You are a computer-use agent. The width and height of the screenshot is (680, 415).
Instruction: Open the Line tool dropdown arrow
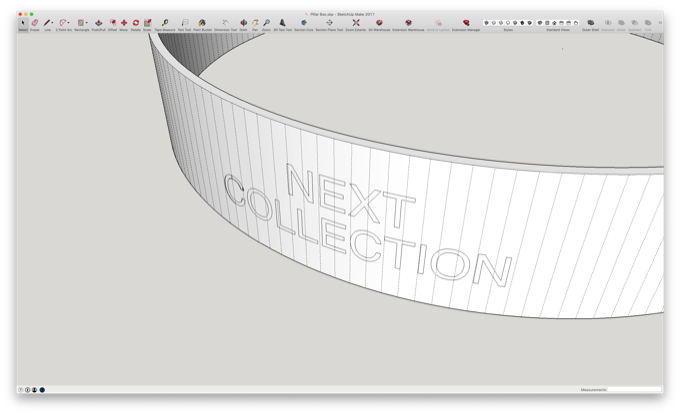[52, 23]
